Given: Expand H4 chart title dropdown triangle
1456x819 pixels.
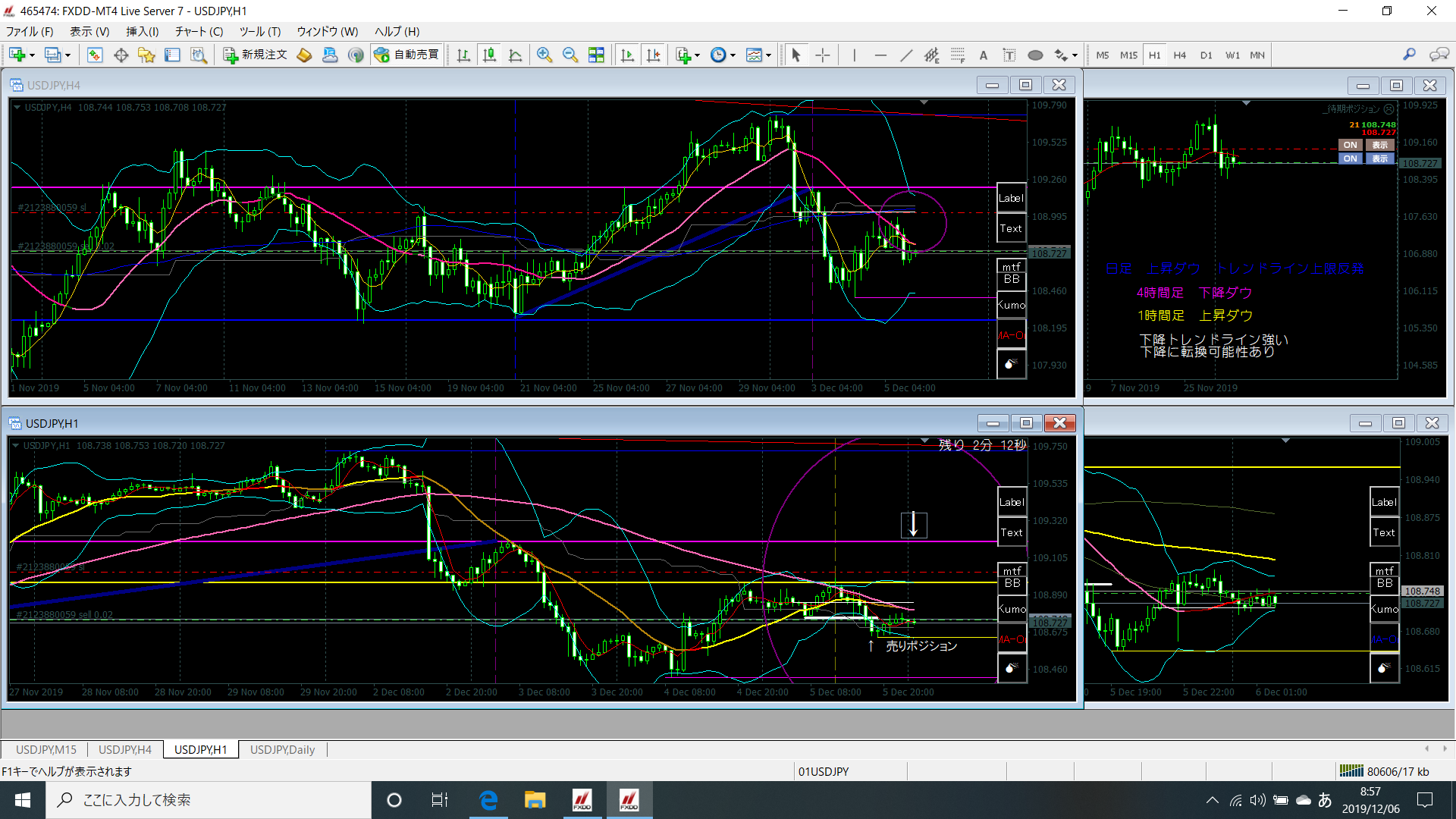Looking at the screenshot, I should 17,107.
